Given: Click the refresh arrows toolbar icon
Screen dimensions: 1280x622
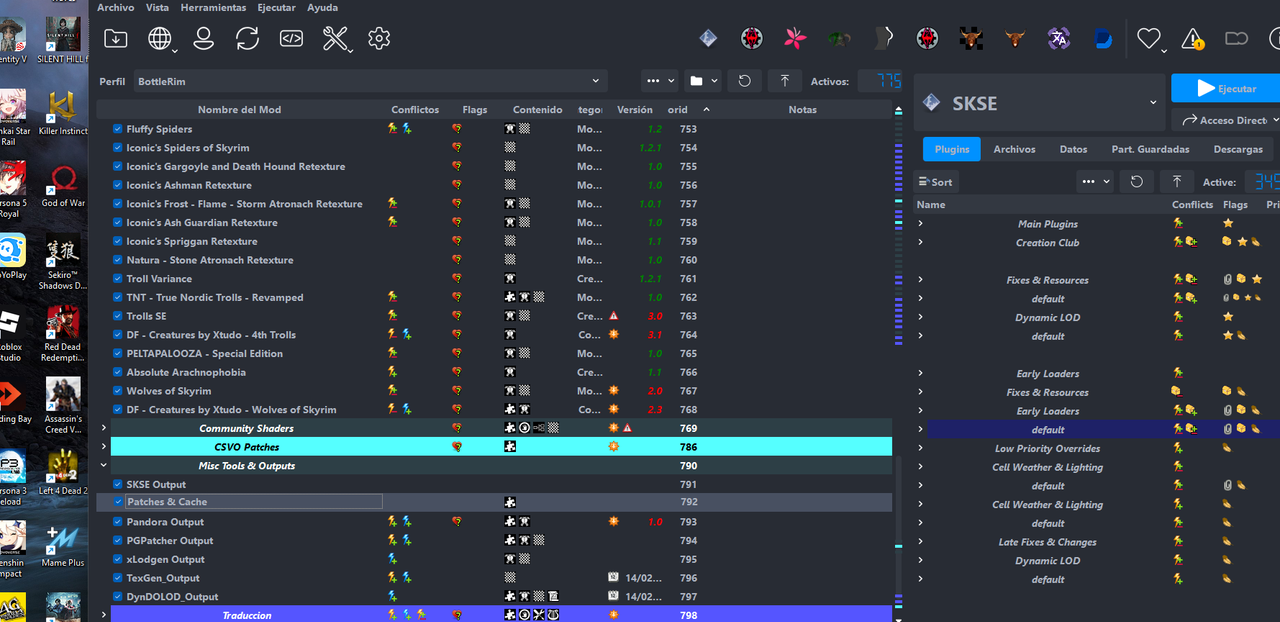Looking at the screenshot, I should (247, 39).
